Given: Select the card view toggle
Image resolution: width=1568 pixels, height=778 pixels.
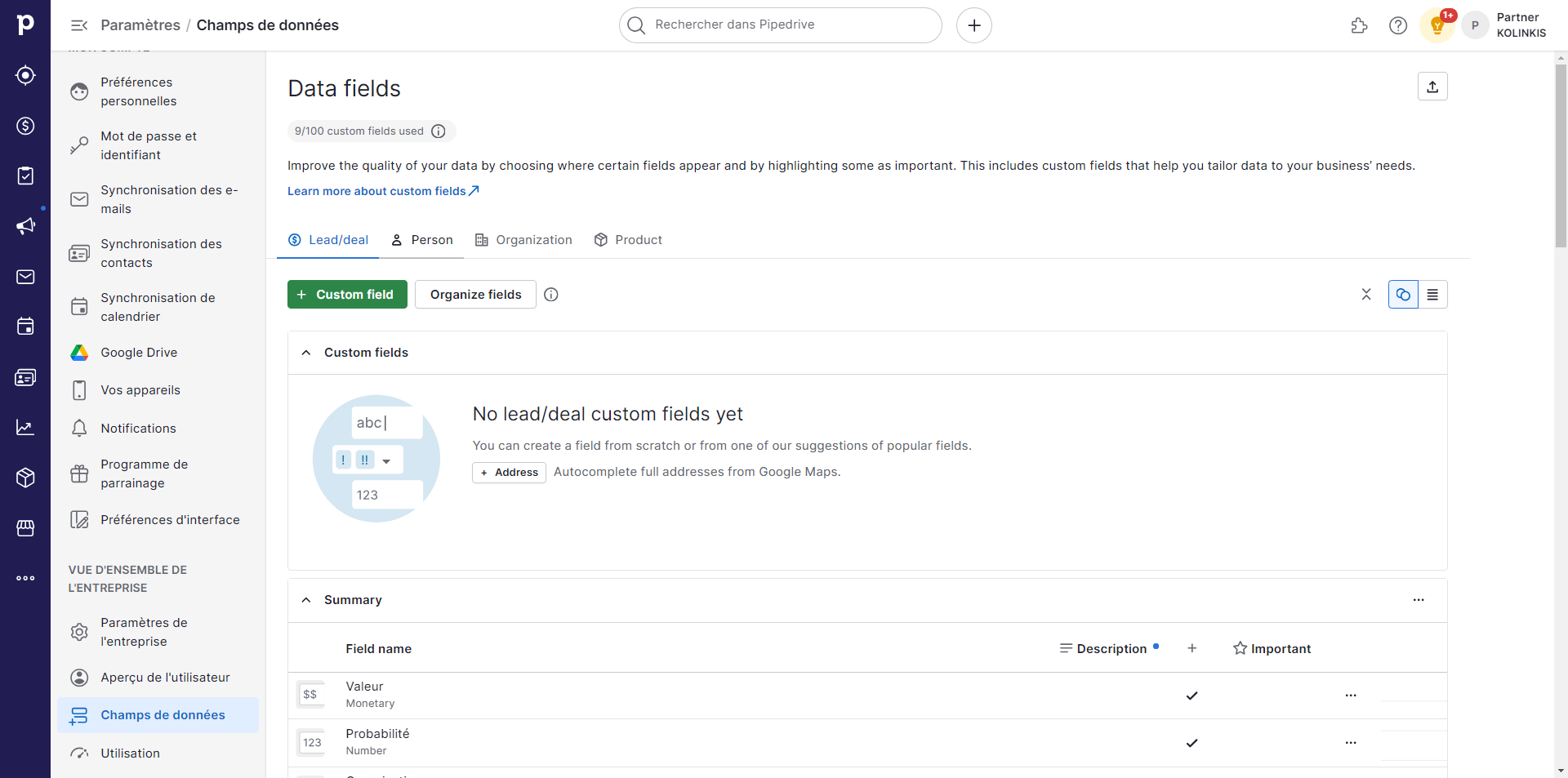Looking at the screenshot, I should [1403, 295].
